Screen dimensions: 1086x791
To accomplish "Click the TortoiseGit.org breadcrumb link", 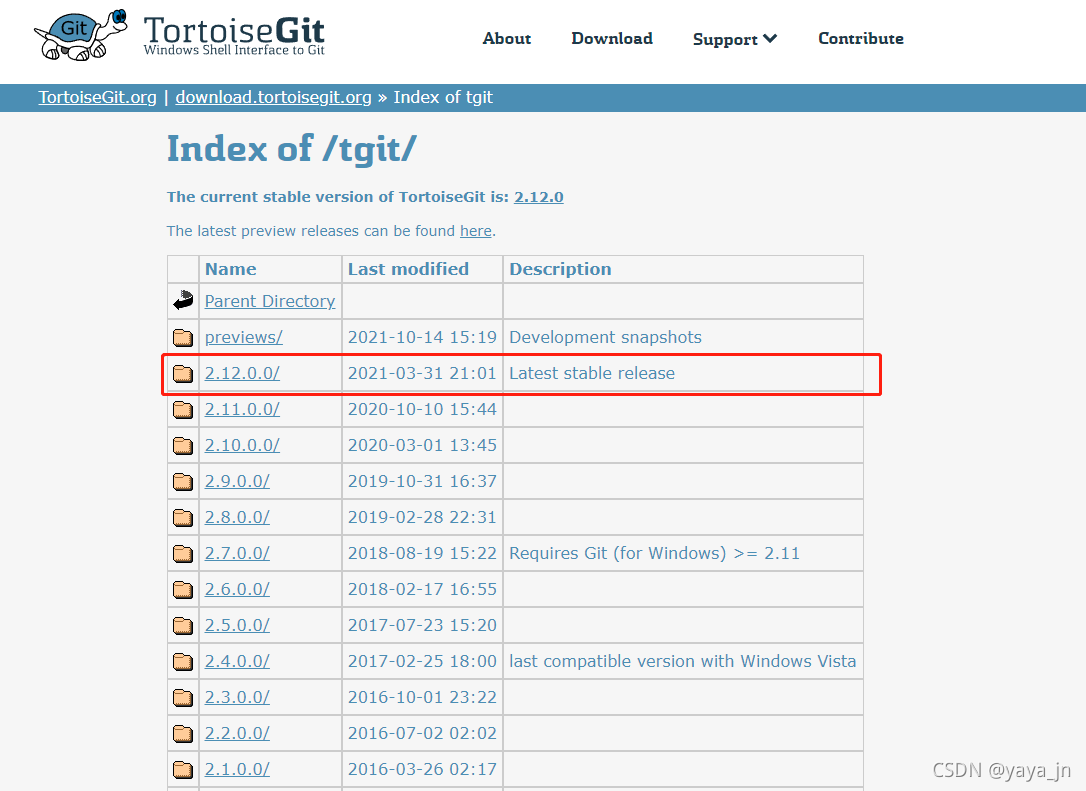I will [x=98, y=97].
